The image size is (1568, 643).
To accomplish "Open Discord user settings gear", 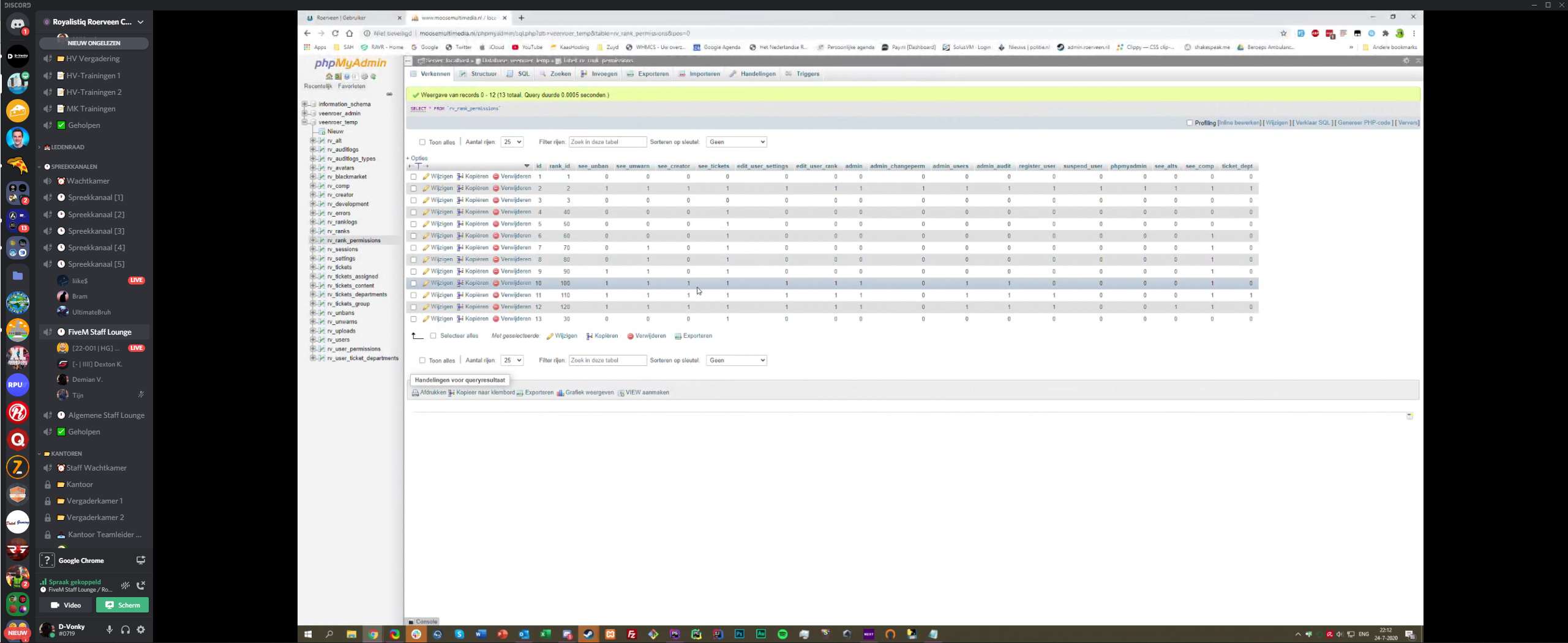I will (141, 630).
